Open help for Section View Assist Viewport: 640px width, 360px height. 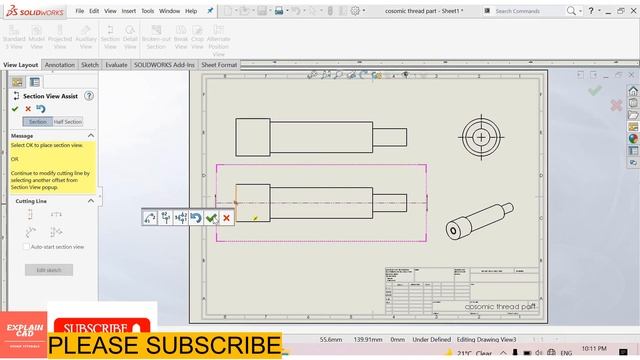pyautogui.click(x=89, y=96)
